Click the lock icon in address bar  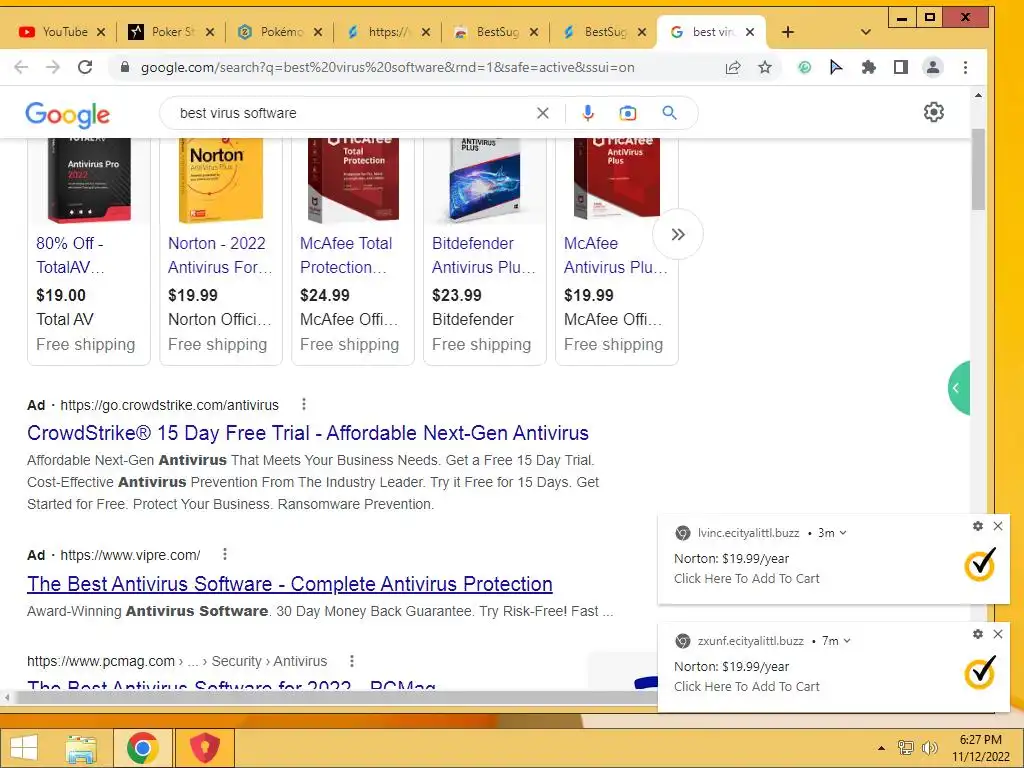coord(125,67)
